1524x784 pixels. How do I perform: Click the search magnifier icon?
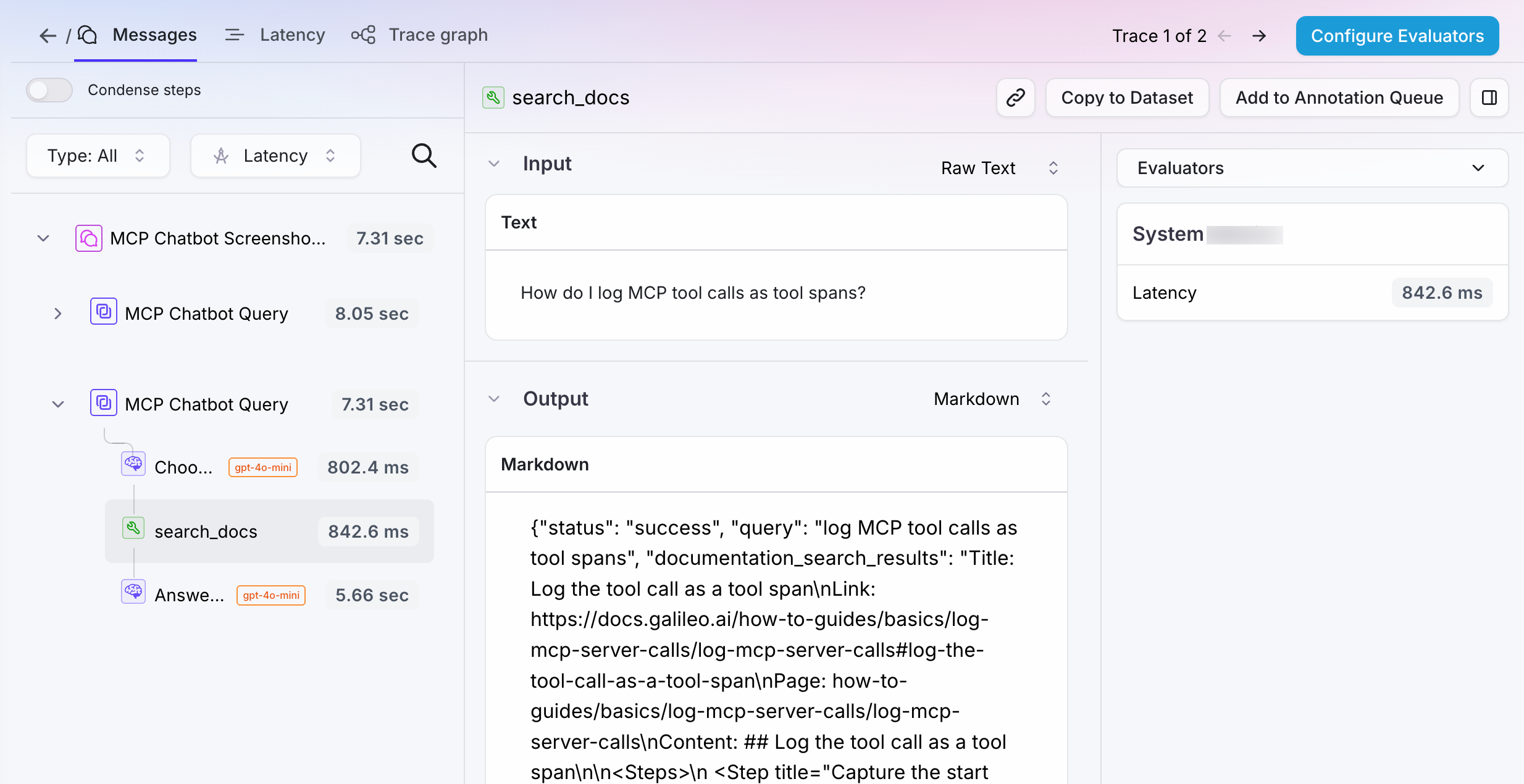pyautogui.click(x=424, y=156)
